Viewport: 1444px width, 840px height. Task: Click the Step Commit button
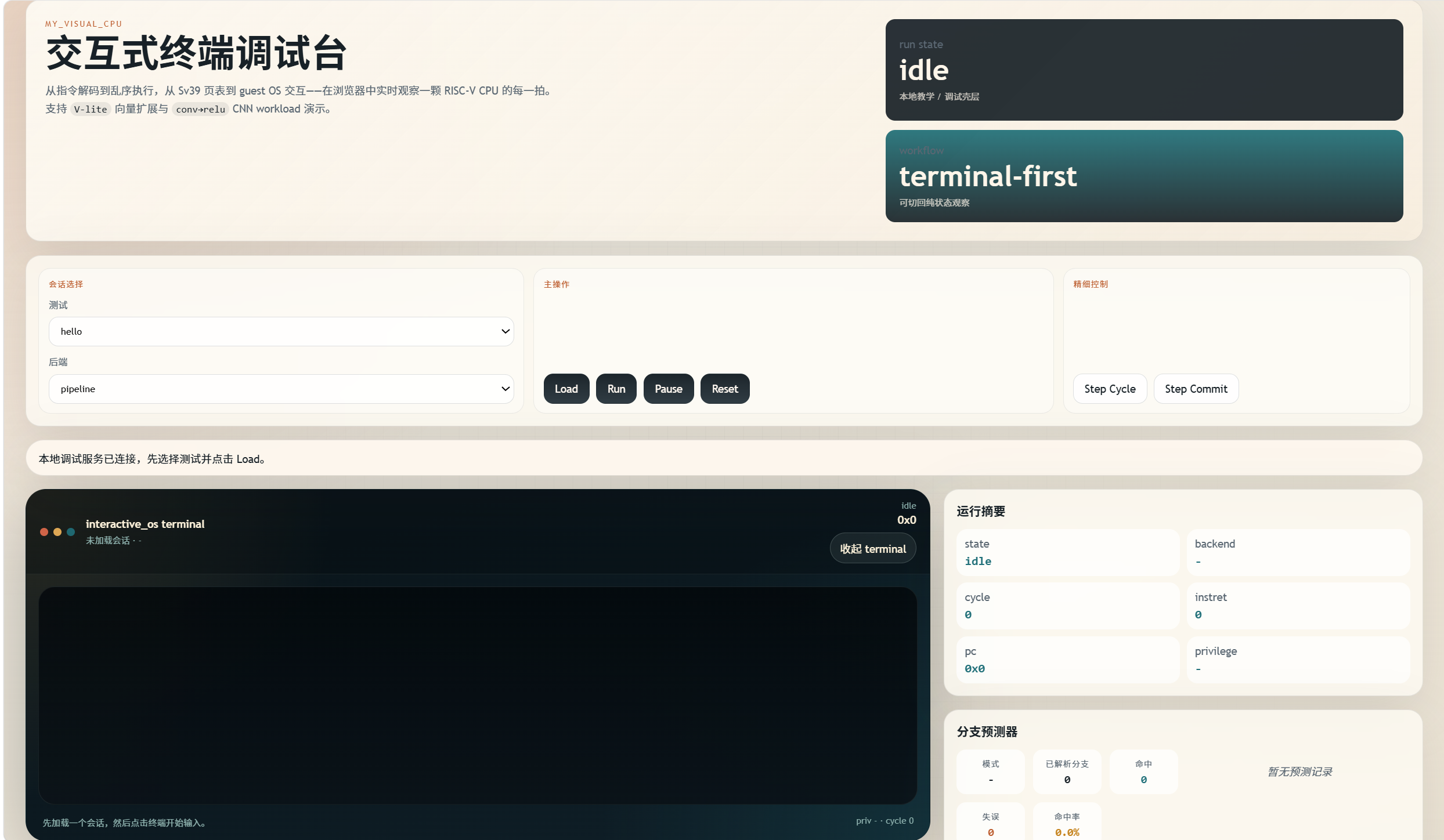click(1196, 389)
